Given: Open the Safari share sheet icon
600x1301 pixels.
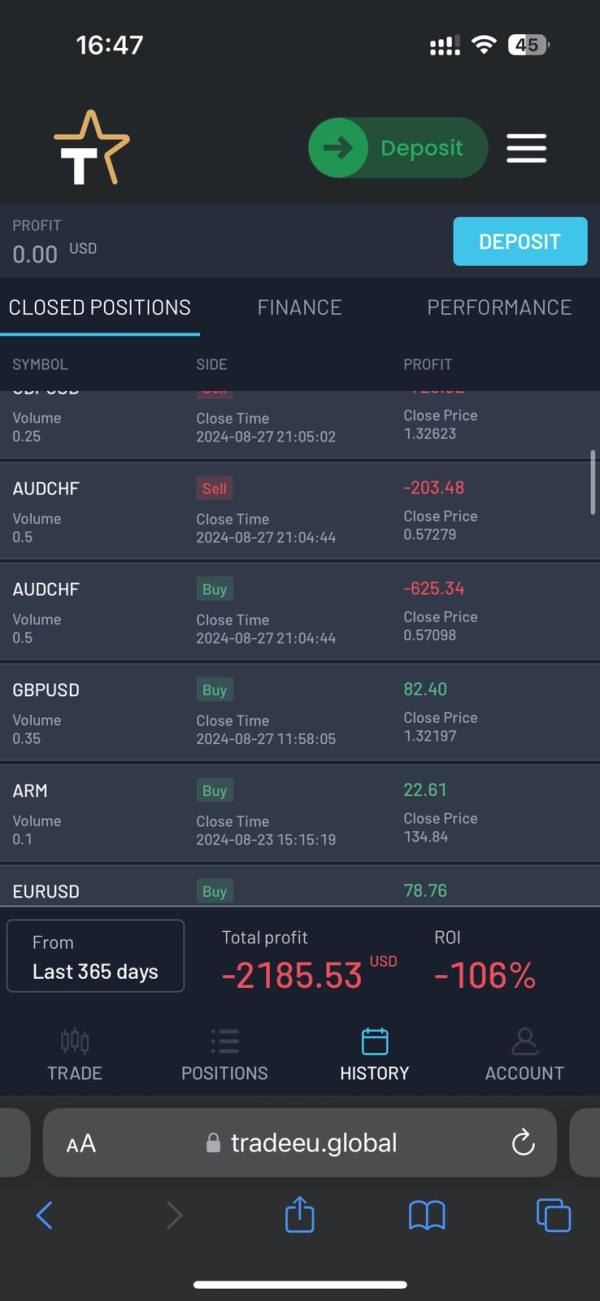Looking at the screenshot, I should [300, 1215].
